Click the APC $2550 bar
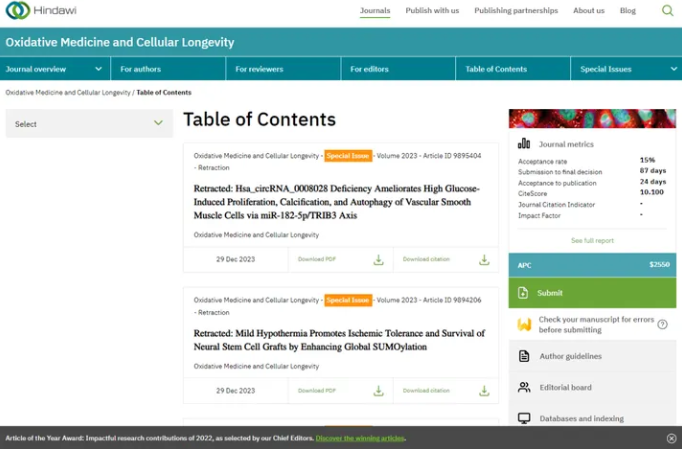682x449 pixels. tap(592, 265)
